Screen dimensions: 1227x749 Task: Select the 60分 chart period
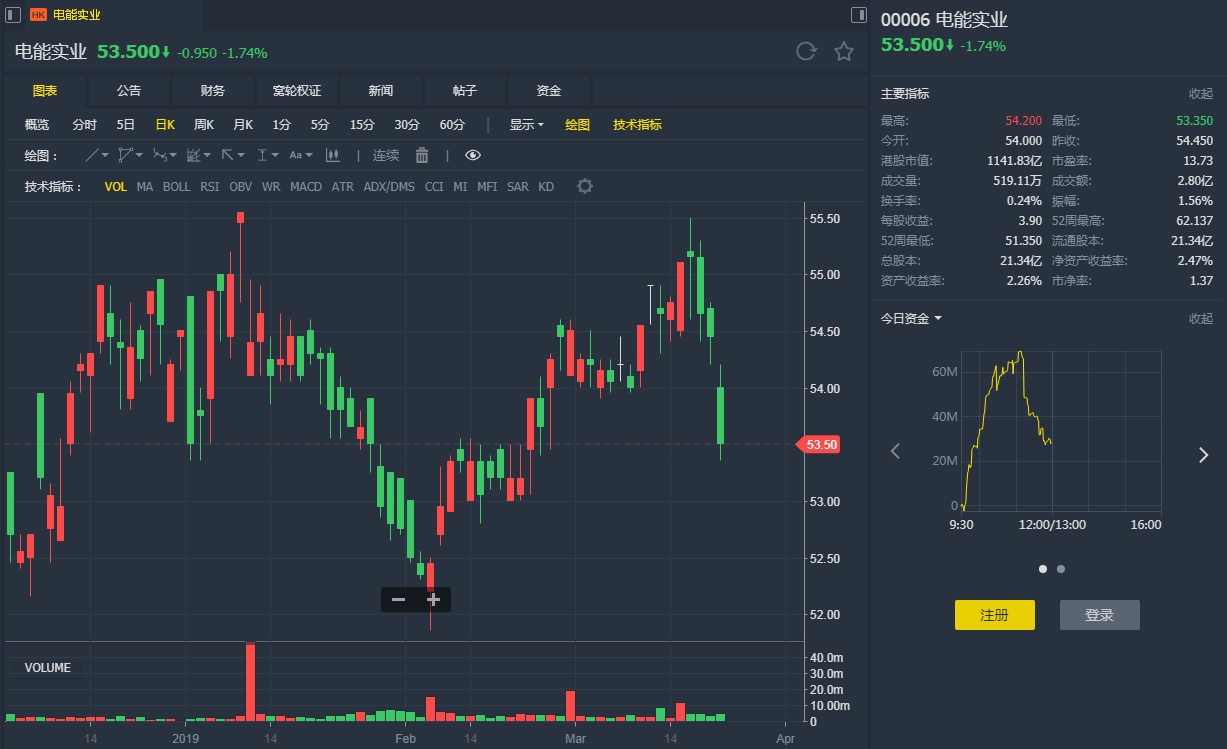pos(452,125)
